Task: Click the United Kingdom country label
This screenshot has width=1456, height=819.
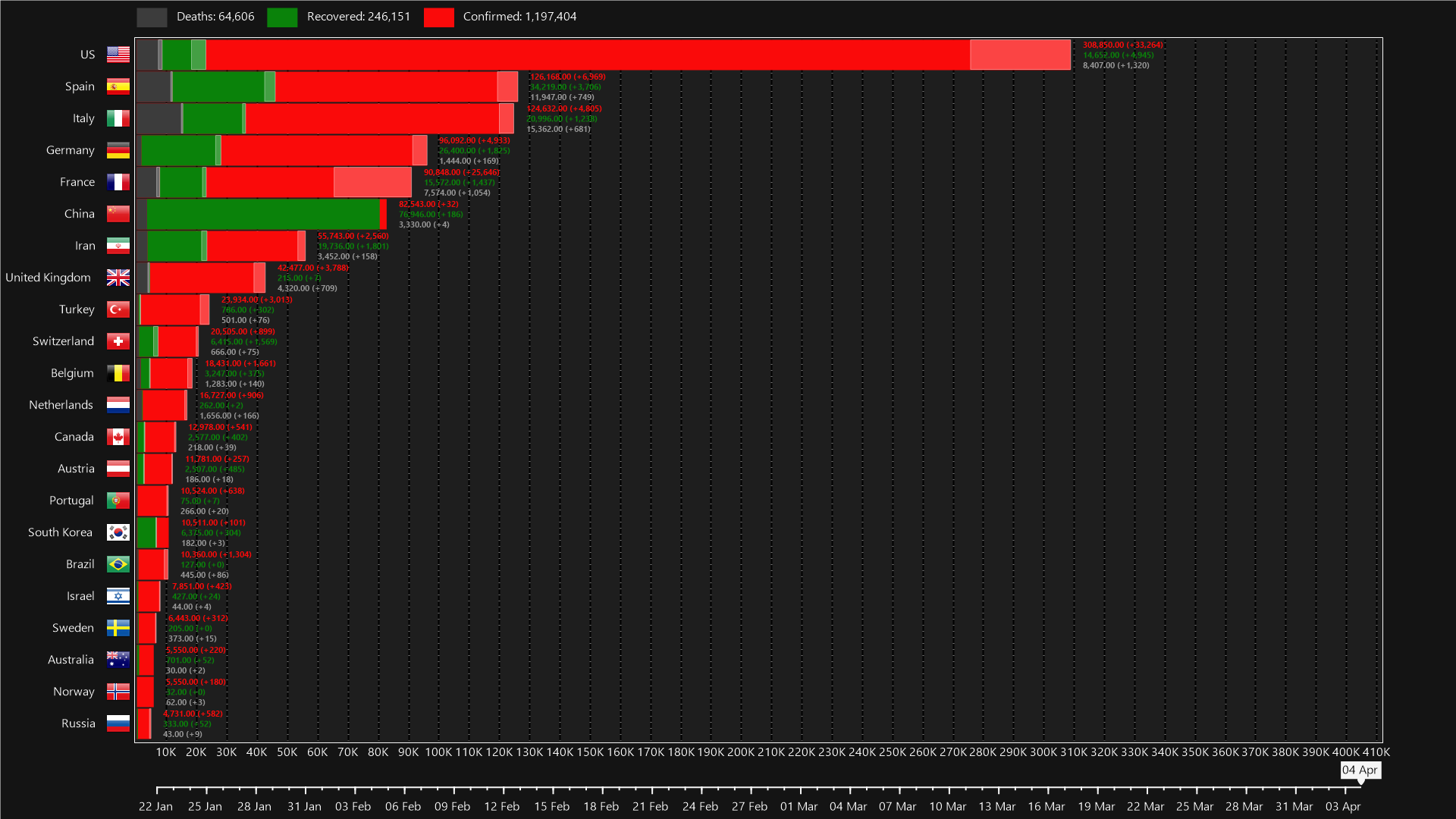Action: (x=48, y=278)
